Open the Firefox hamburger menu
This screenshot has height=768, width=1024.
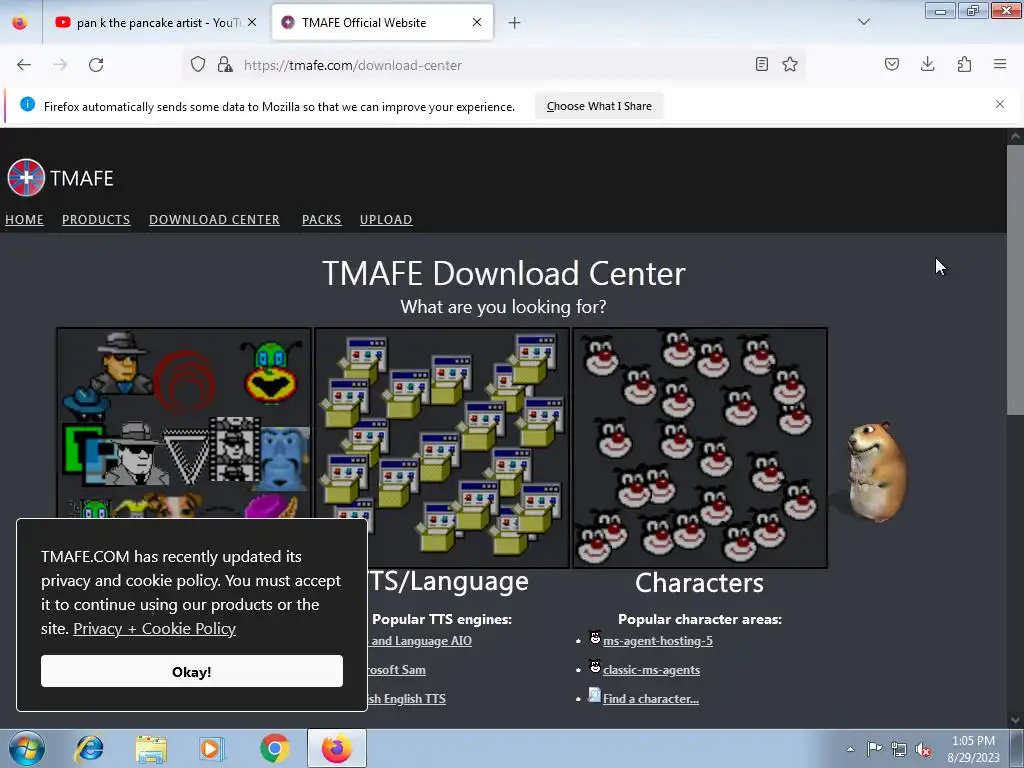click(x=1000, y=65)
